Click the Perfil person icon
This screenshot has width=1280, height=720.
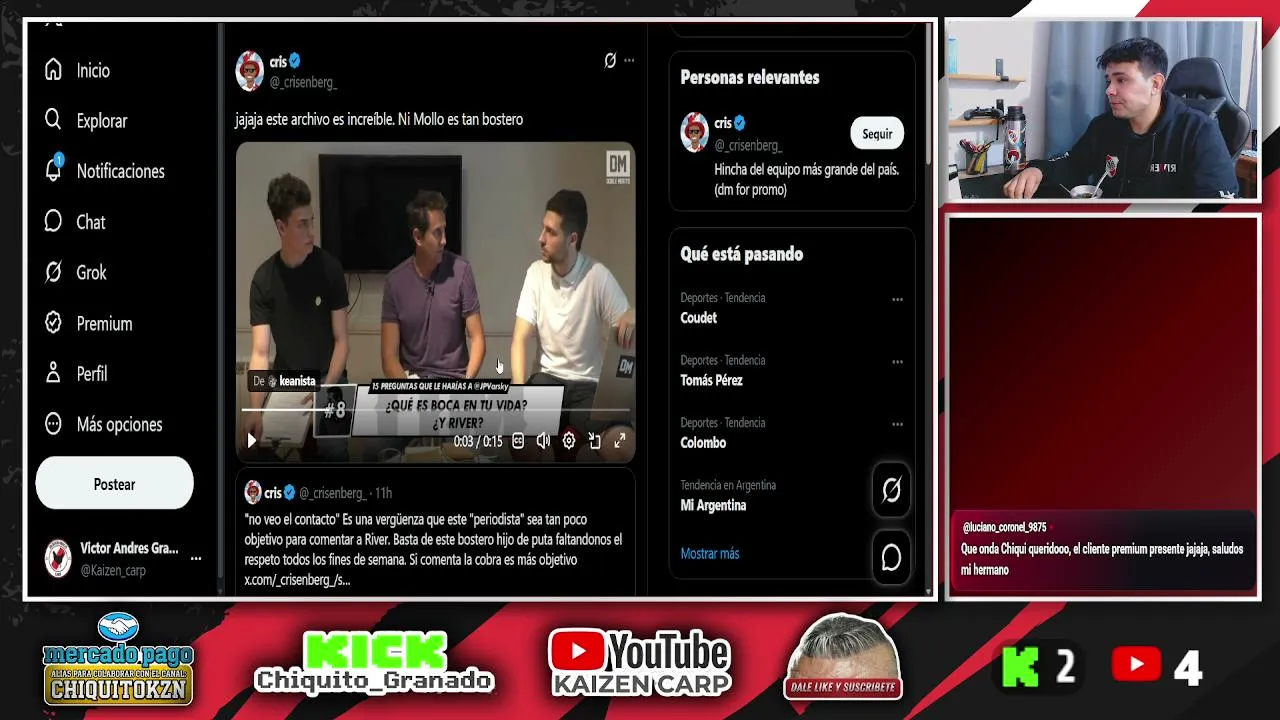click(x=54, y=373)
